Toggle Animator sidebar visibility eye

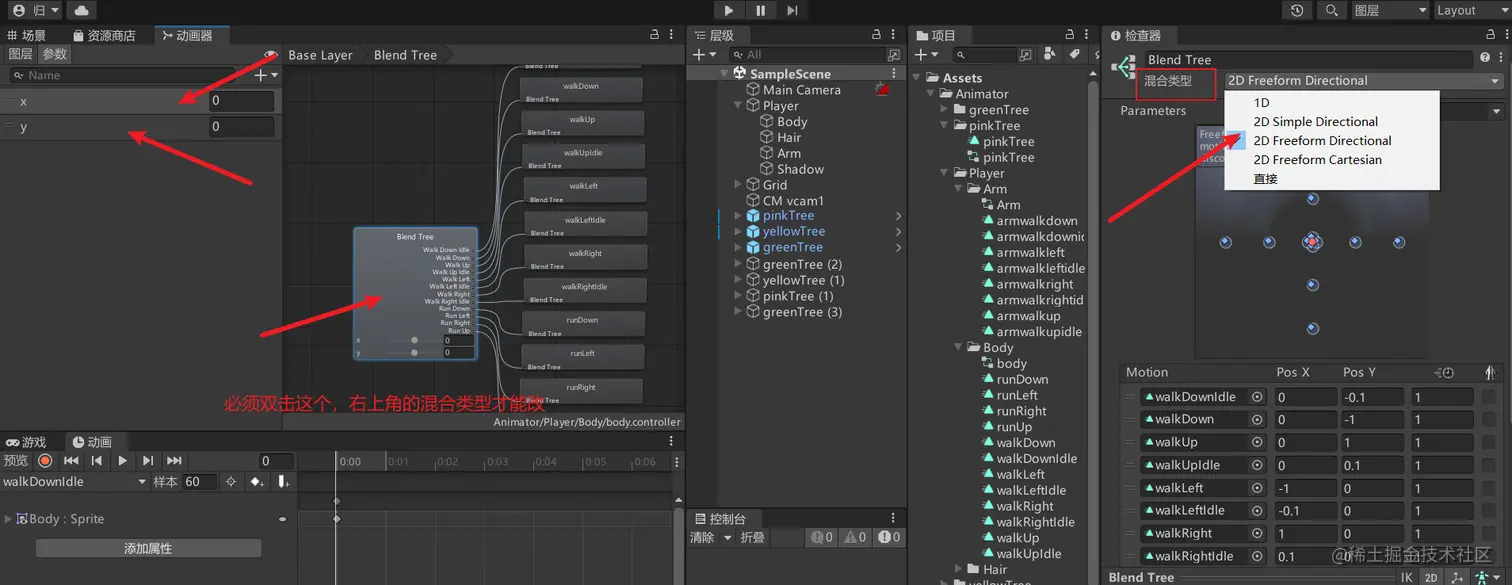point(270,55)
